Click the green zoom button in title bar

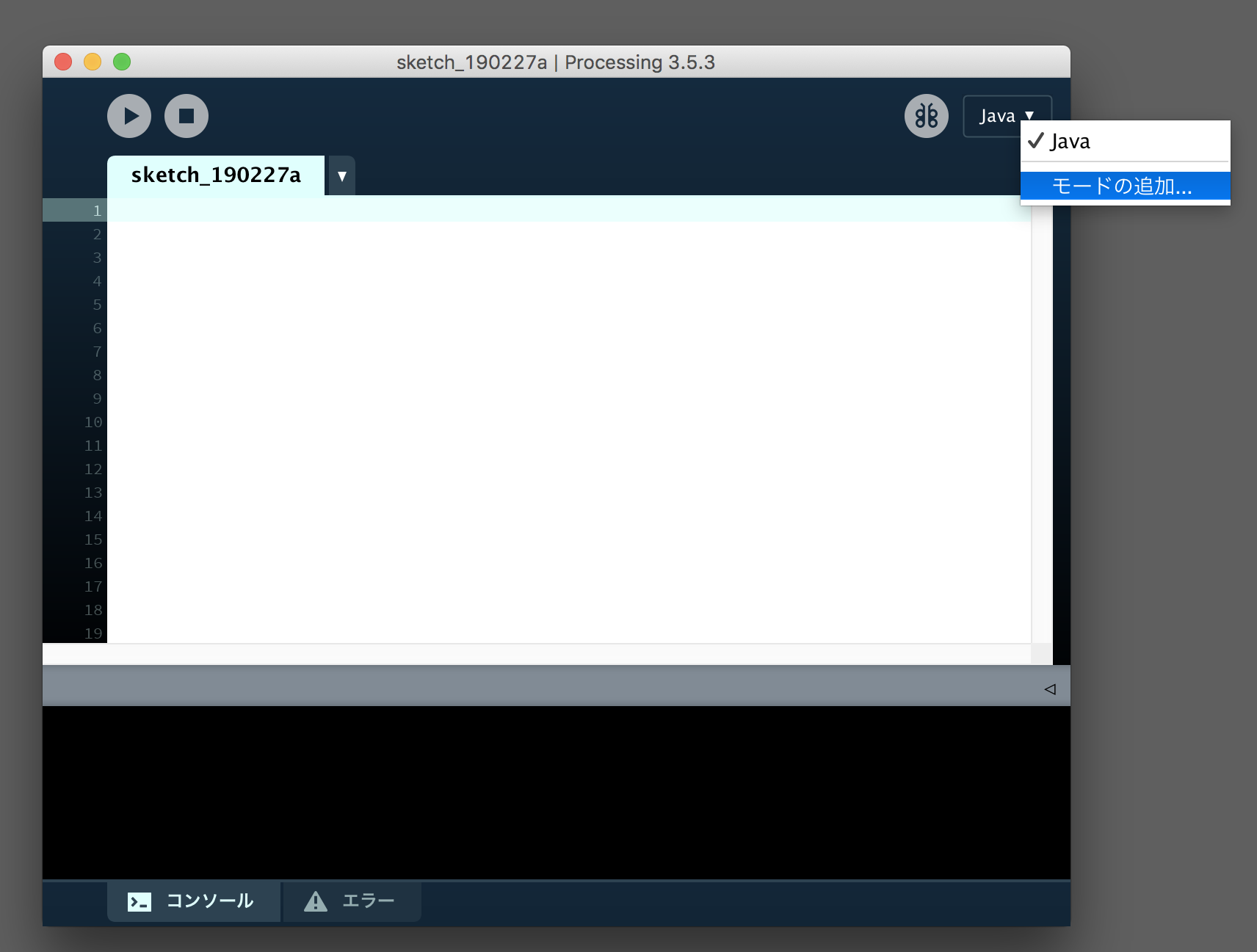(120, 62)
